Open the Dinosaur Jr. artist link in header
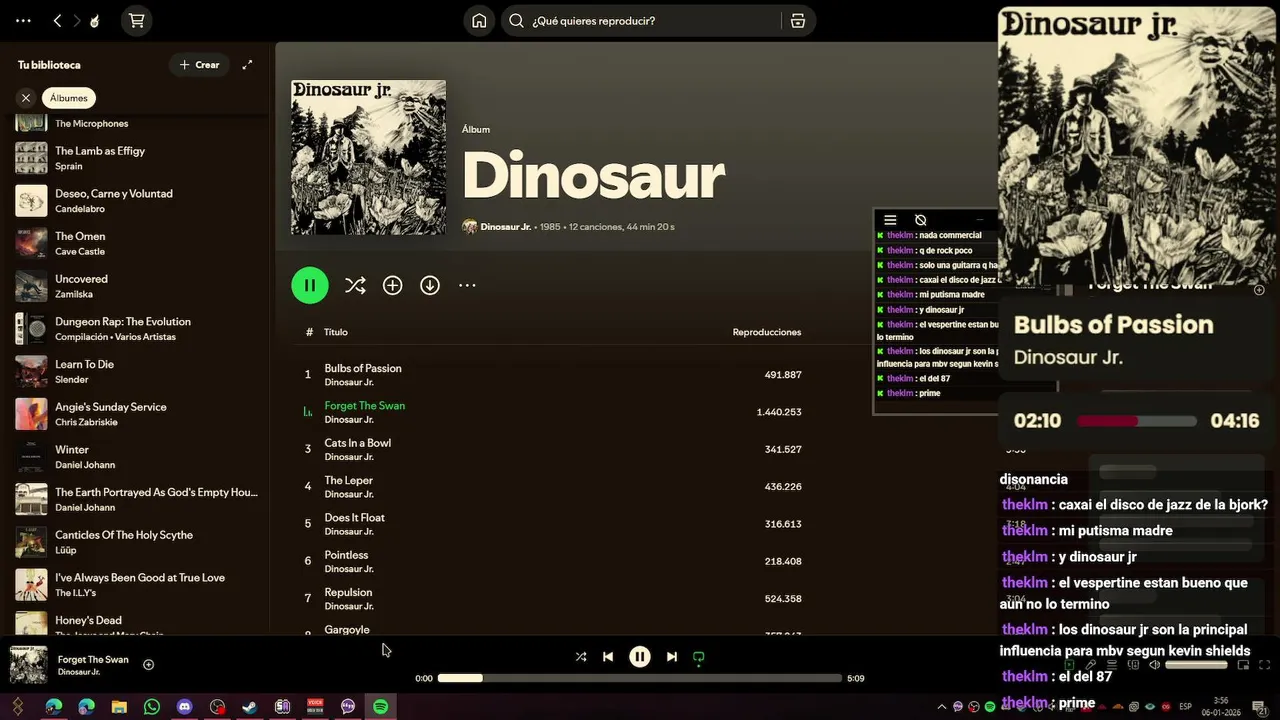The width and height of the screenshot is (1280, 720). pos(505,227)
